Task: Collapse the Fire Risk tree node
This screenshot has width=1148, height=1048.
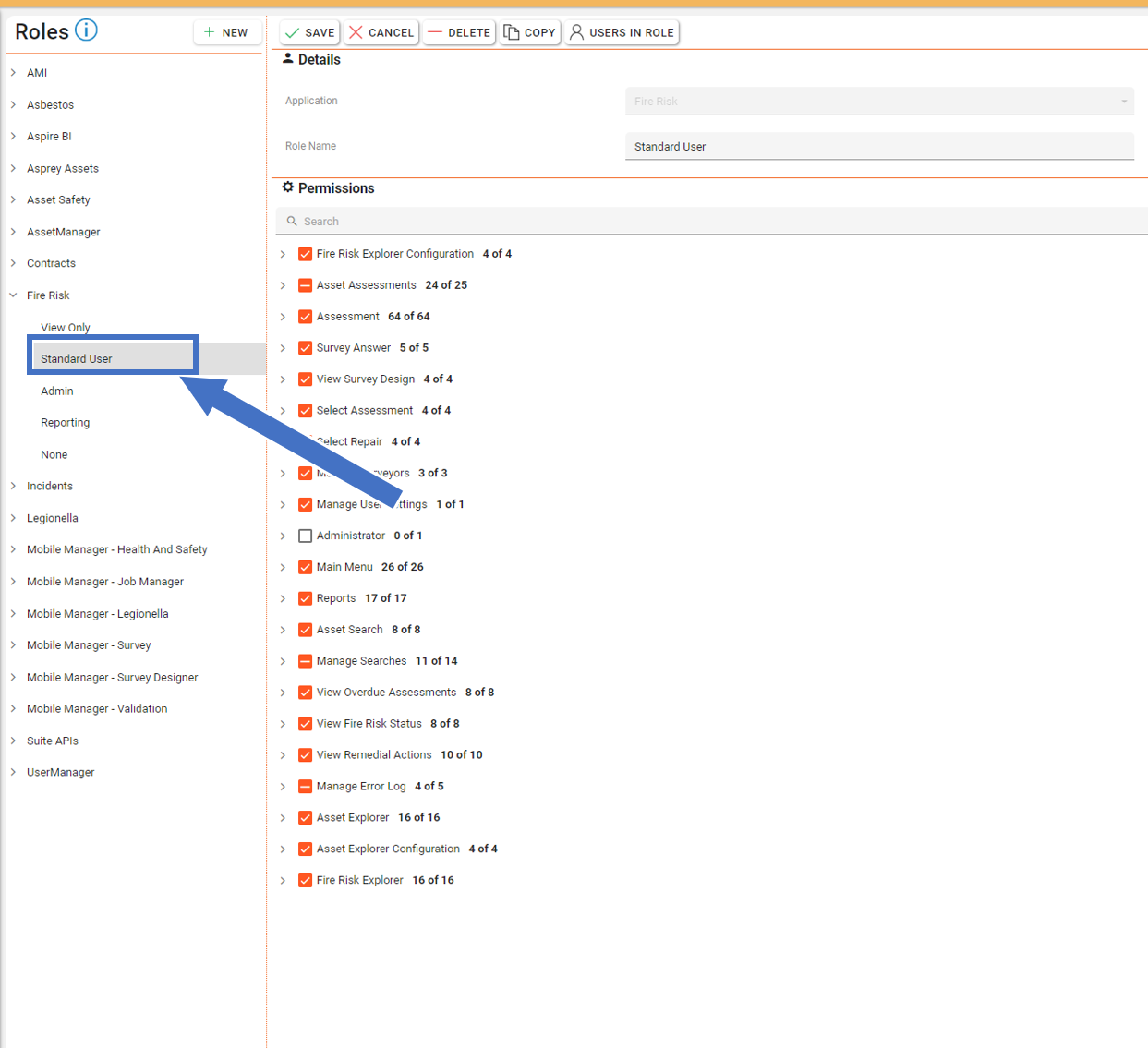Action: point(14,295)
